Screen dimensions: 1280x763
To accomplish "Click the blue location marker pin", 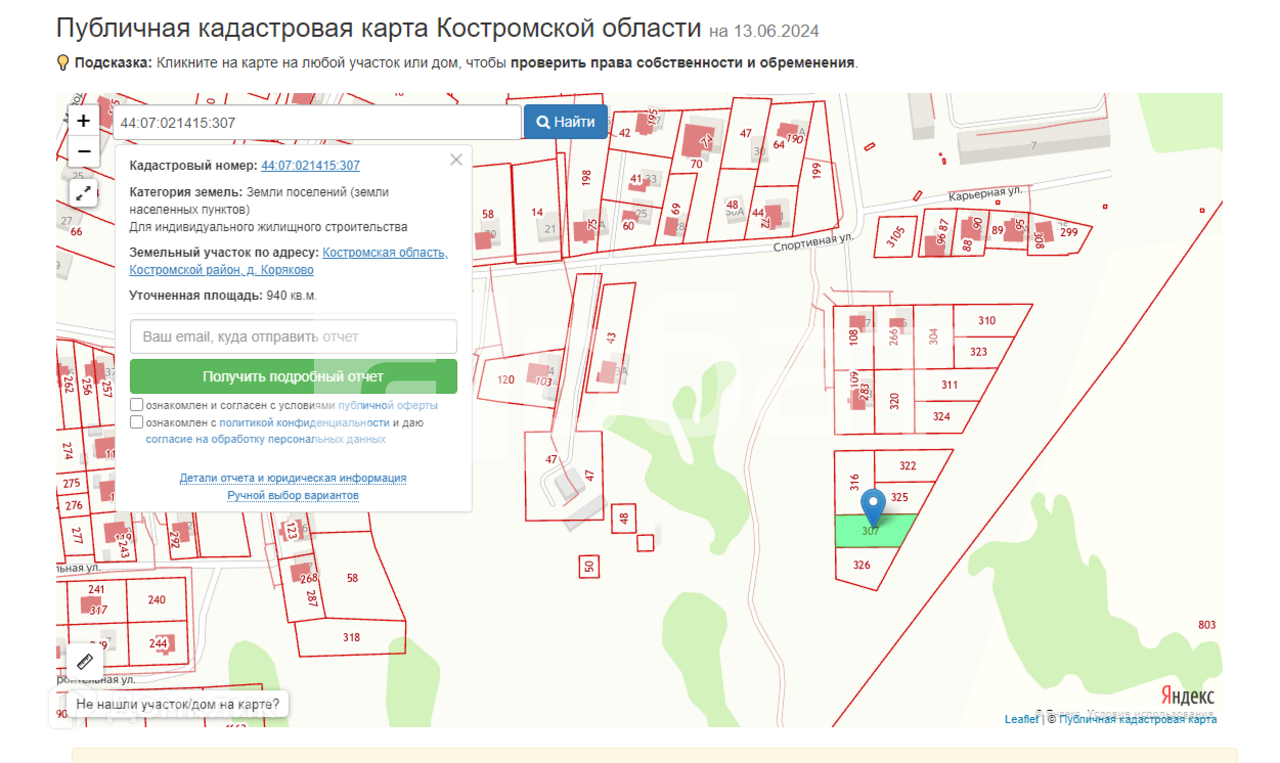I will [x=874, y=507].
